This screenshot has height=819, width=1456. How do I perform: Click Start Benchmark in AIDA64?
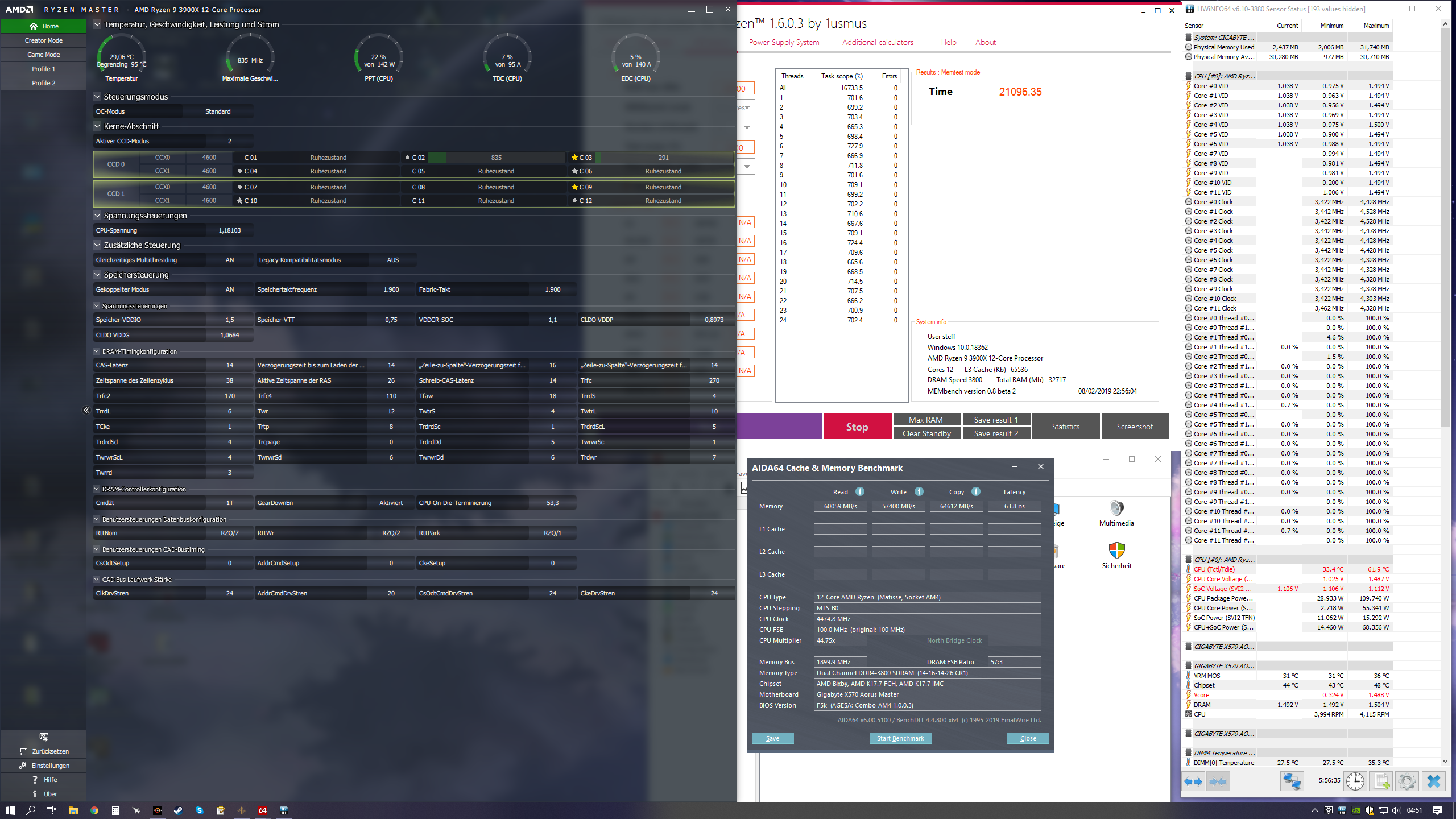pos(900,738)
